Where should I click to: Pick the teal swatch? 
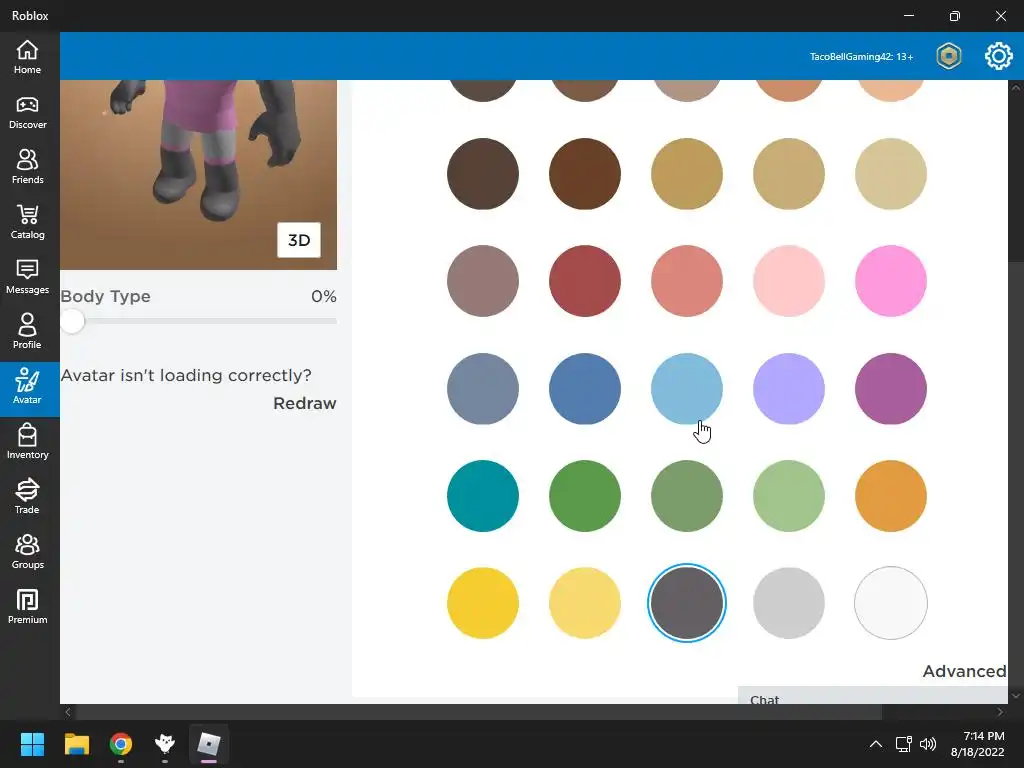[483, 496]
